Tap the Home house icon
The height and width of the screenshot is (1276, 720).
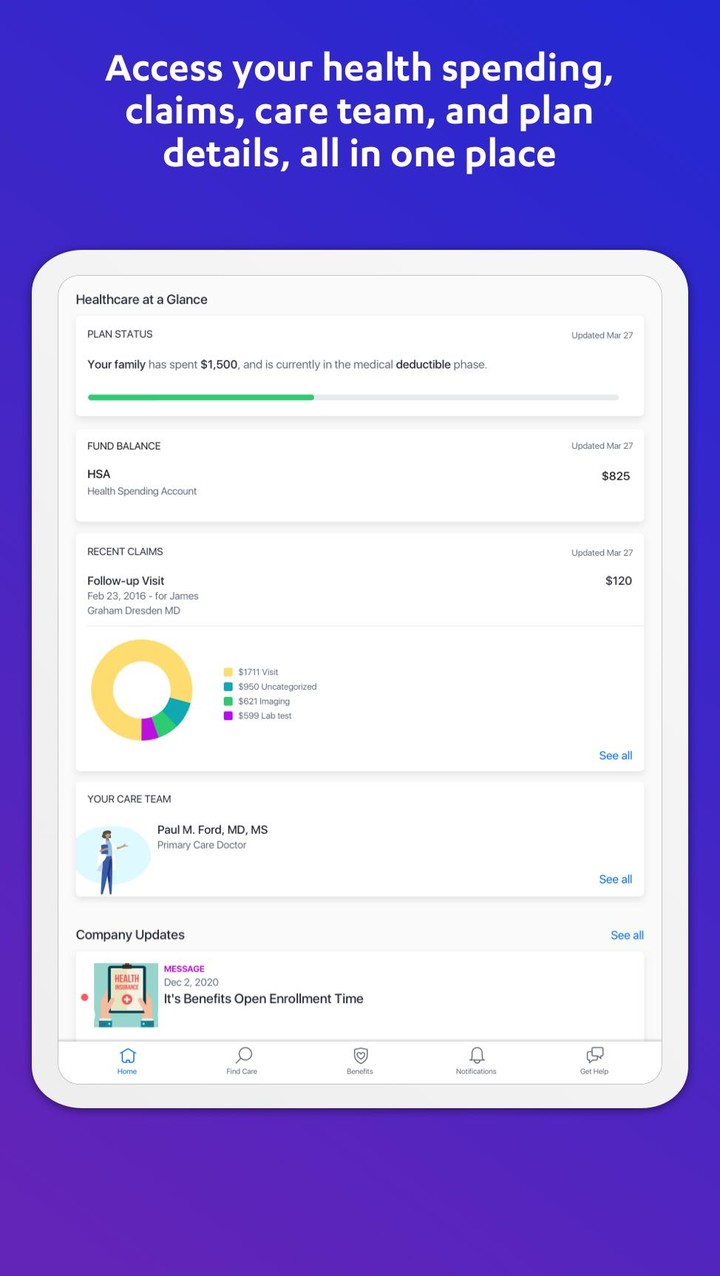click(127, 1056)
